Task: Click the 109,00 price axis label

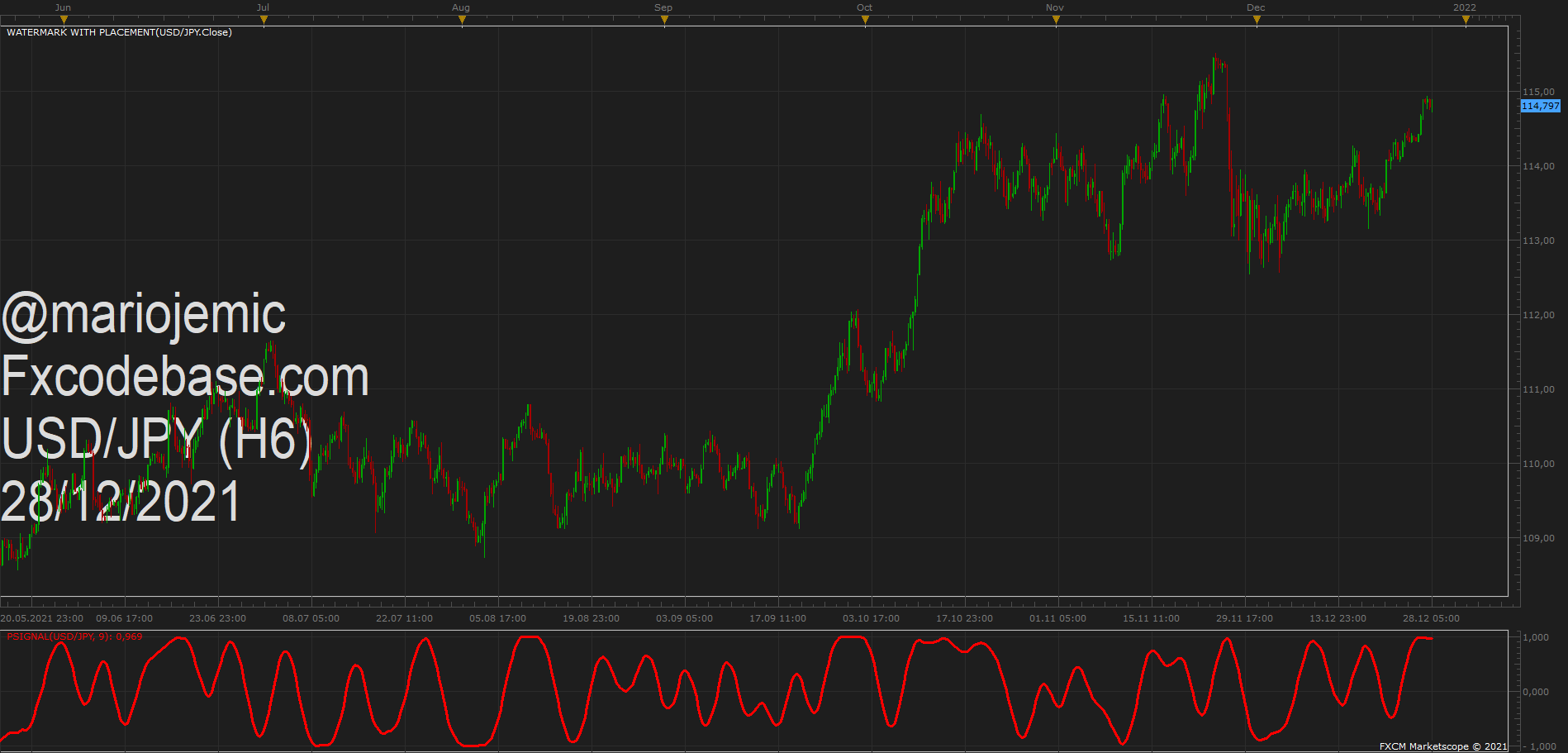Action: point(1538,538)
